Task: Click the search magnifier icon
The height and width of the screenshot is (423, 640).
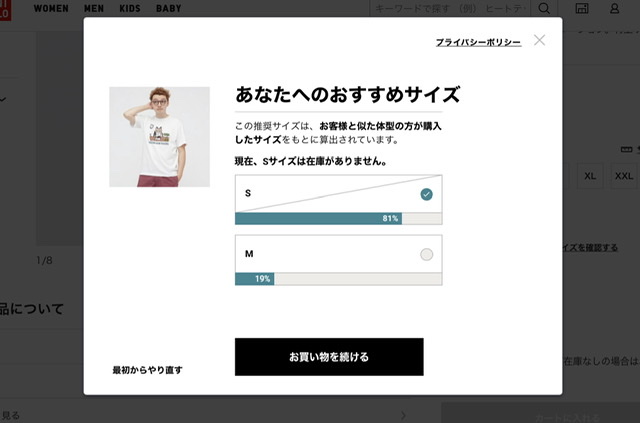Action: pyautogui.click(x=544, y=8)
